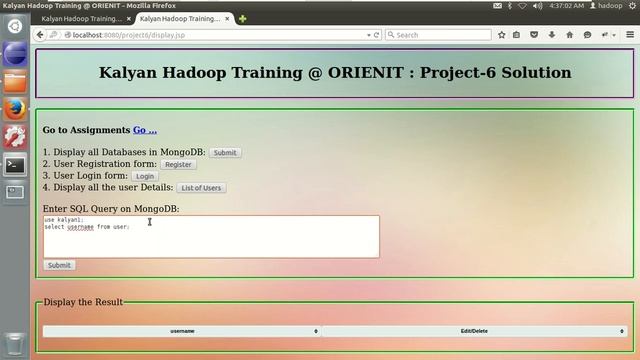Sort results by username column
Viewport: 640px width, 360px height.
point(182,331)
